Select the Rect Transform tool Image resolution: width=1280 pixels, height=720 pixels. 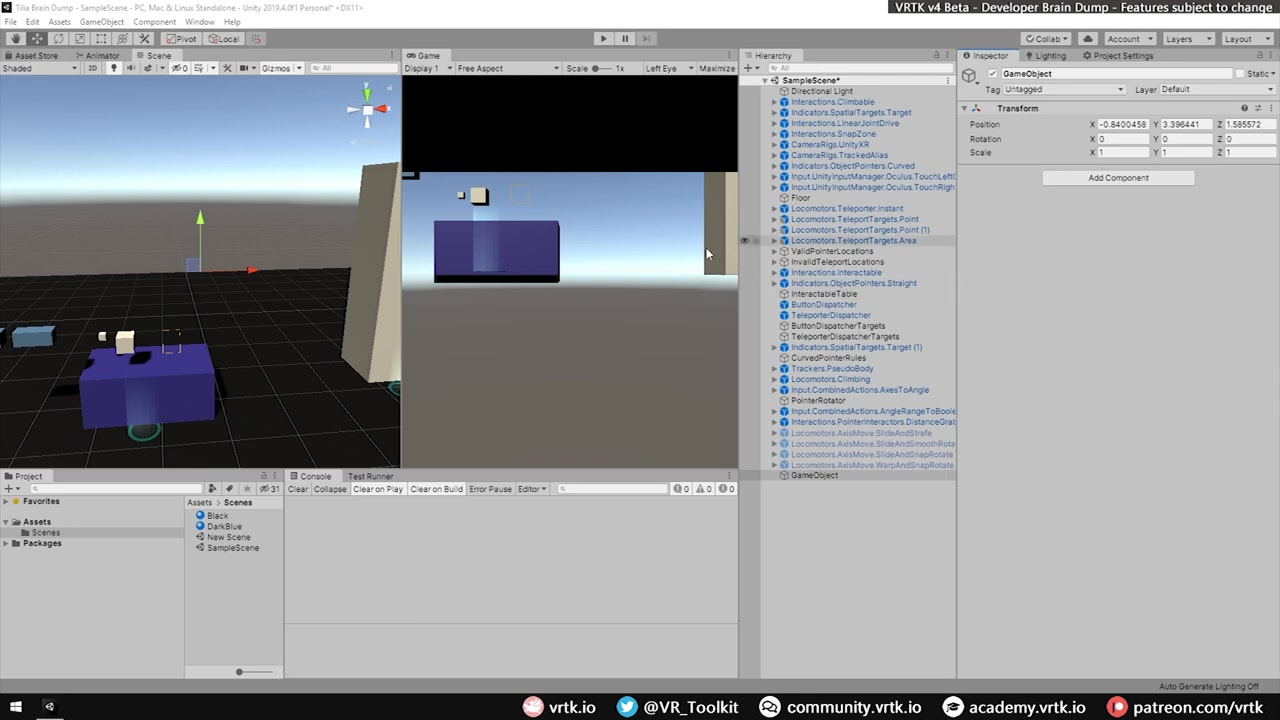click(100, 38)
